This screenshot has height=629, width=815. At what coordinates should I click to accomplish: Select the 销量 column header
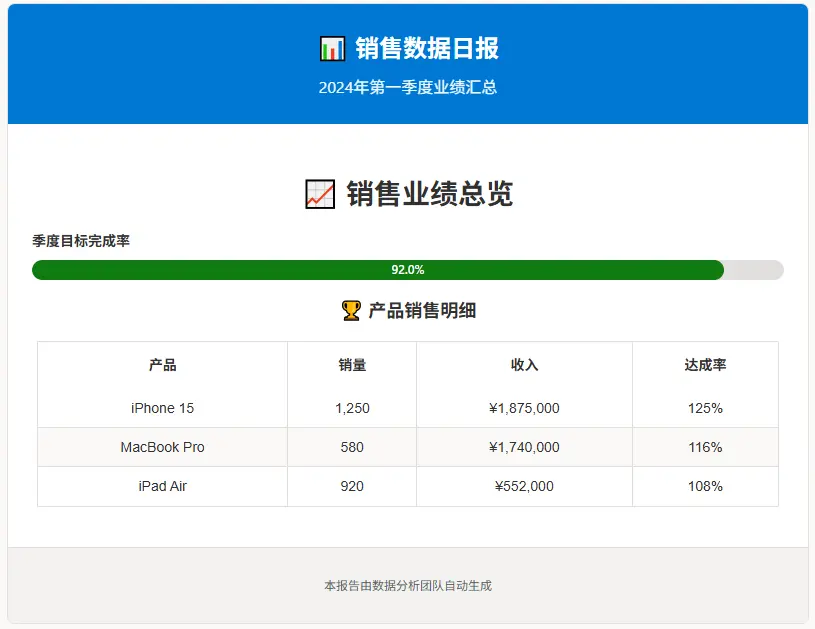352,365
